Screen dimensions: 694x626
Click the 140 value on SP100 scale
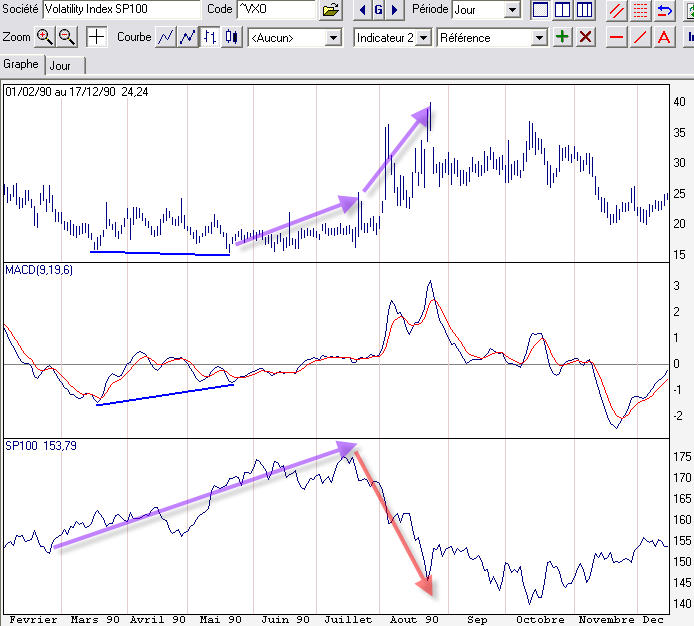tap(682, 604)
